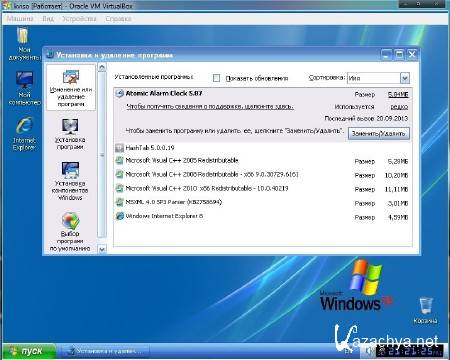Select 'Microsoft Visual C++ 2008 Redistributable' row

tap(263, 175)
